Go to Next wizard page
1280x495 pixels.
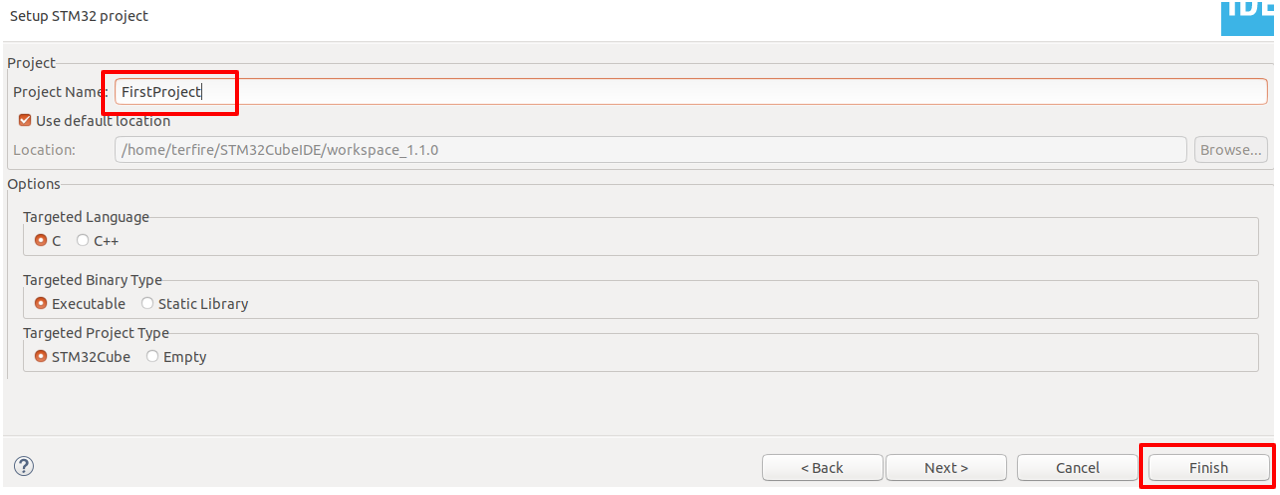(x=945, y=468)
